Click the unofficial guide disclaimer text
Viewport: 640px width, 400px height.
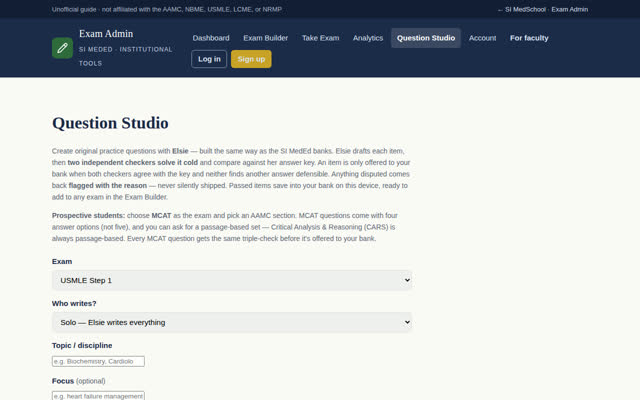167,9
